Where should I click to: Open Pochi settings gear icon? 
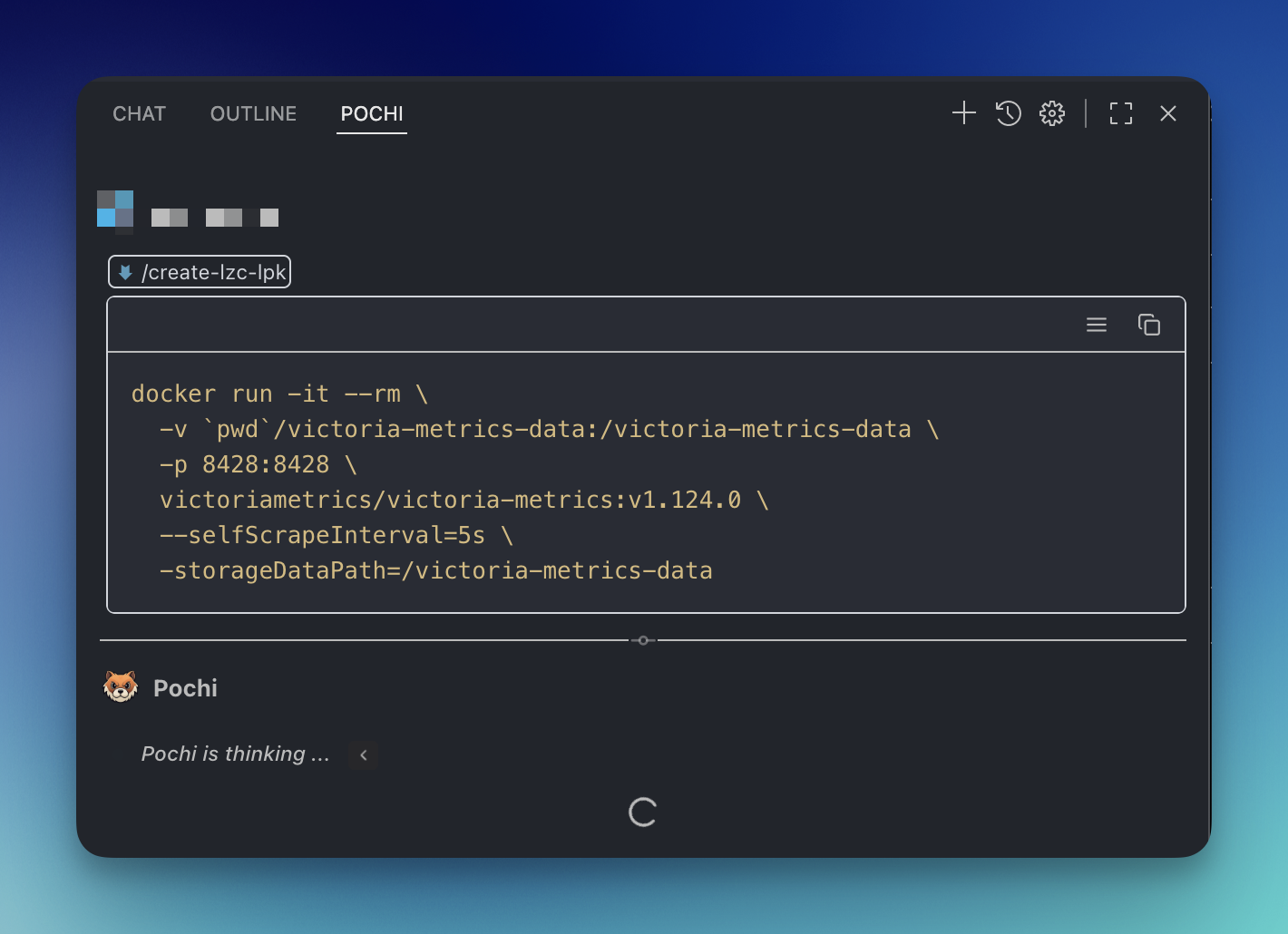[x=1052, y=113]
